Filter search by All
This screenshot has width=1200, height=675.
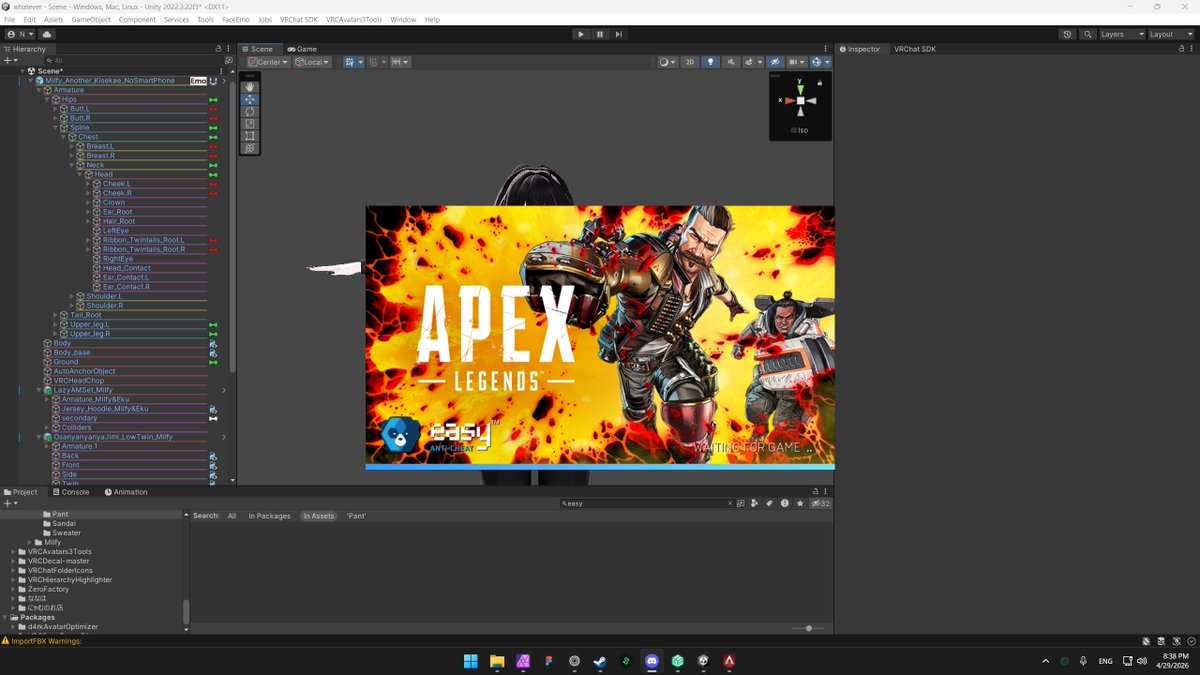coord(232,516)
